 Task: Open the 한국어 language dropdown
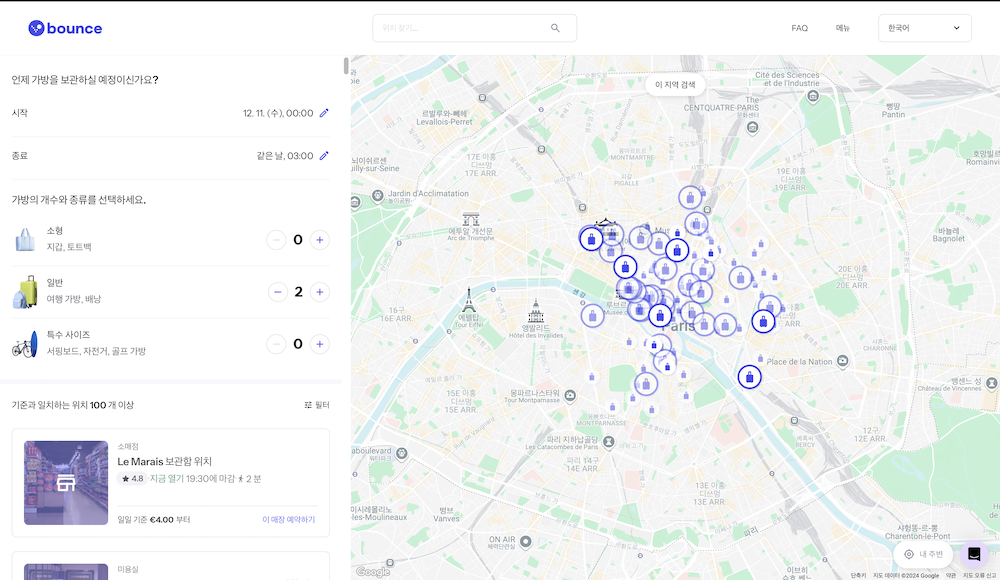point(925,28)
